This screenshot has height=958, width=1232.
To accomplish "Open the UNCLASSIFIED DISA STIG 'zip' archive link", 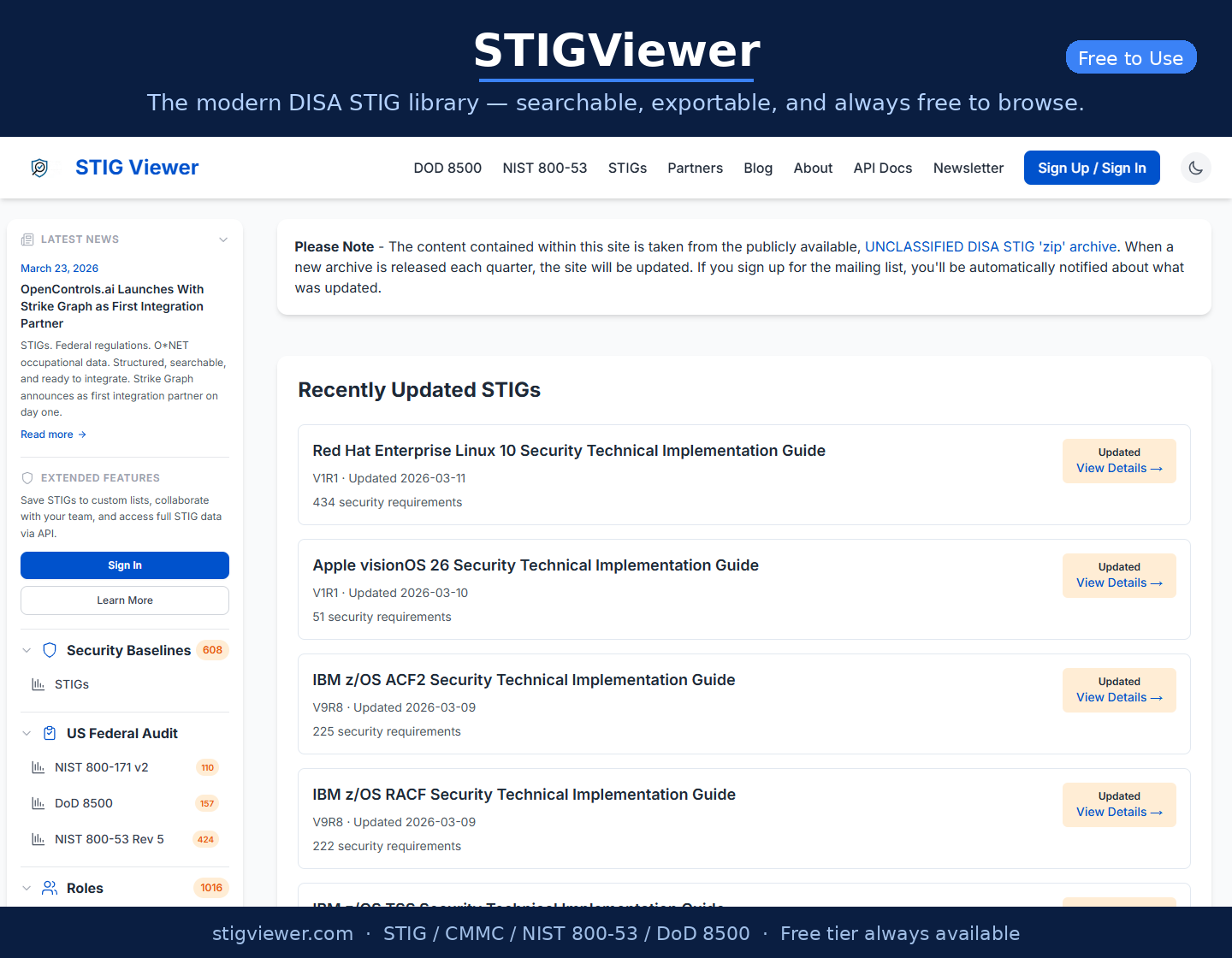I will pyautogui.click(x=991, y=246).
